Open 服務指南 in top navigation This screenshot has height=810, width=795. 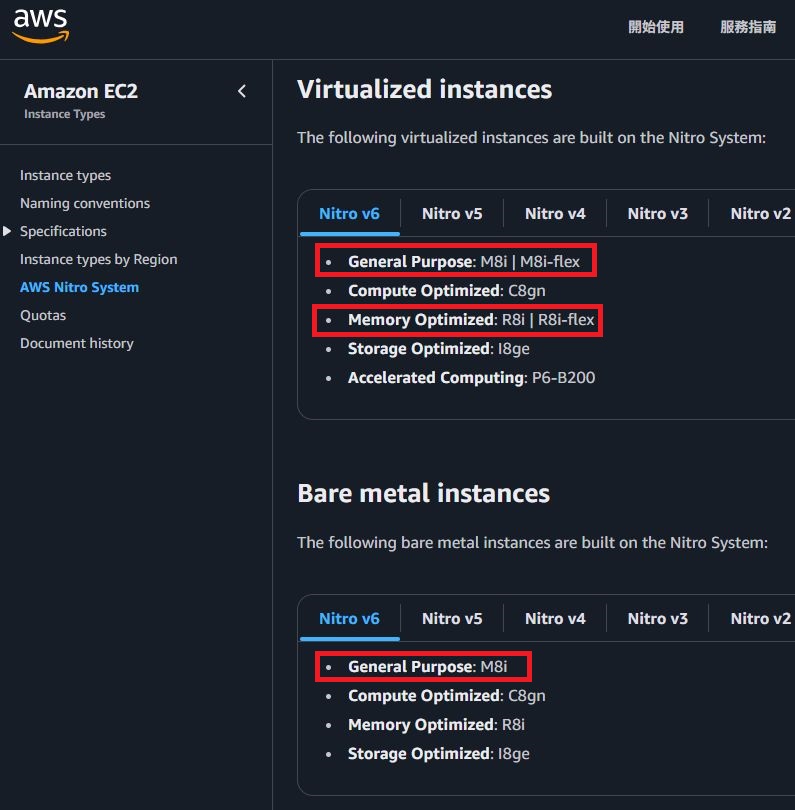point(748,27)
